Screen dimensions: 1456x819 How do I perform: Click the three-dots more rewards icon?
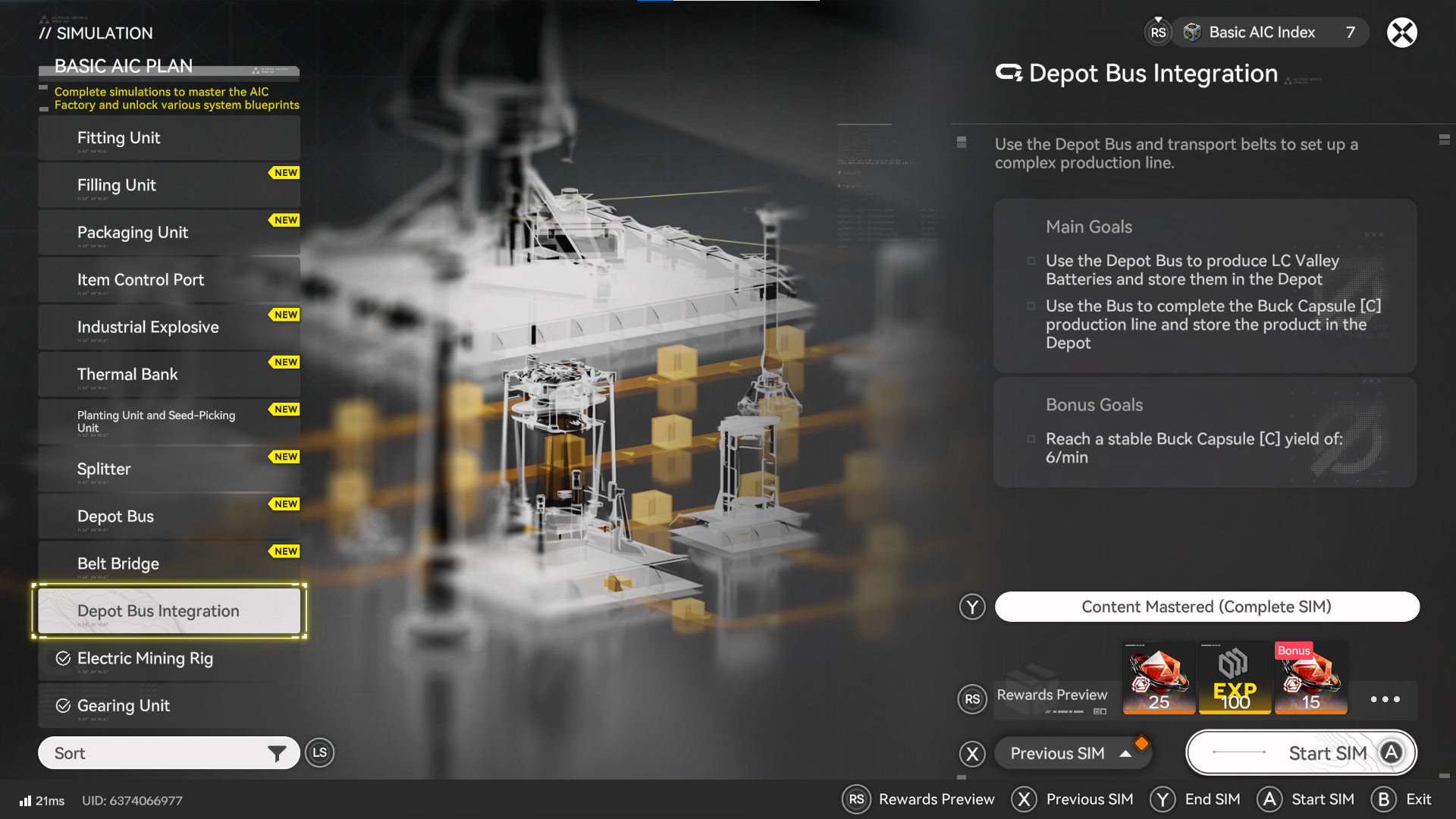coord(1385,699)
